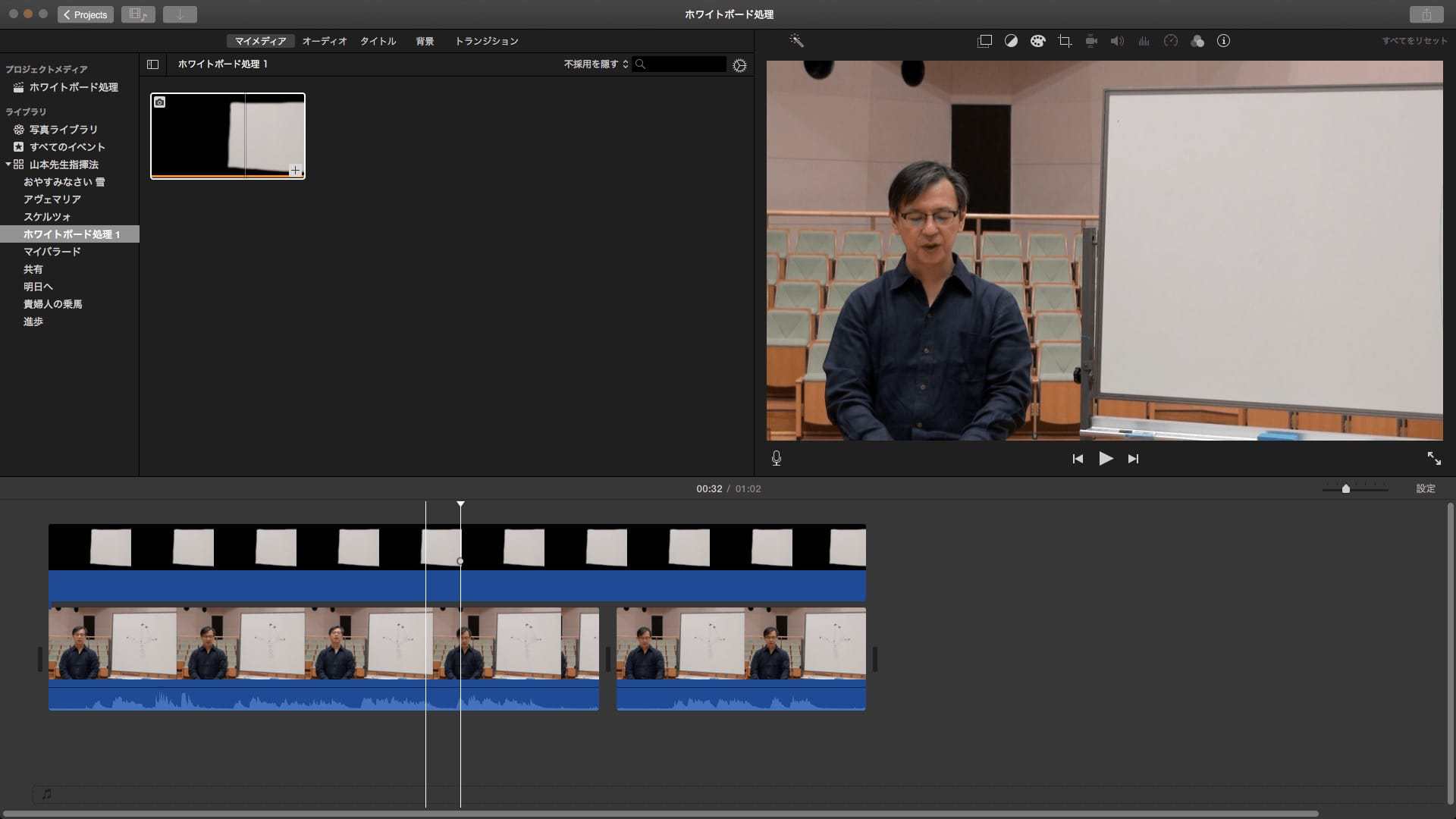Select the cropping tool
This screenshot has height=819, width=1456.
click(1065, 41)
